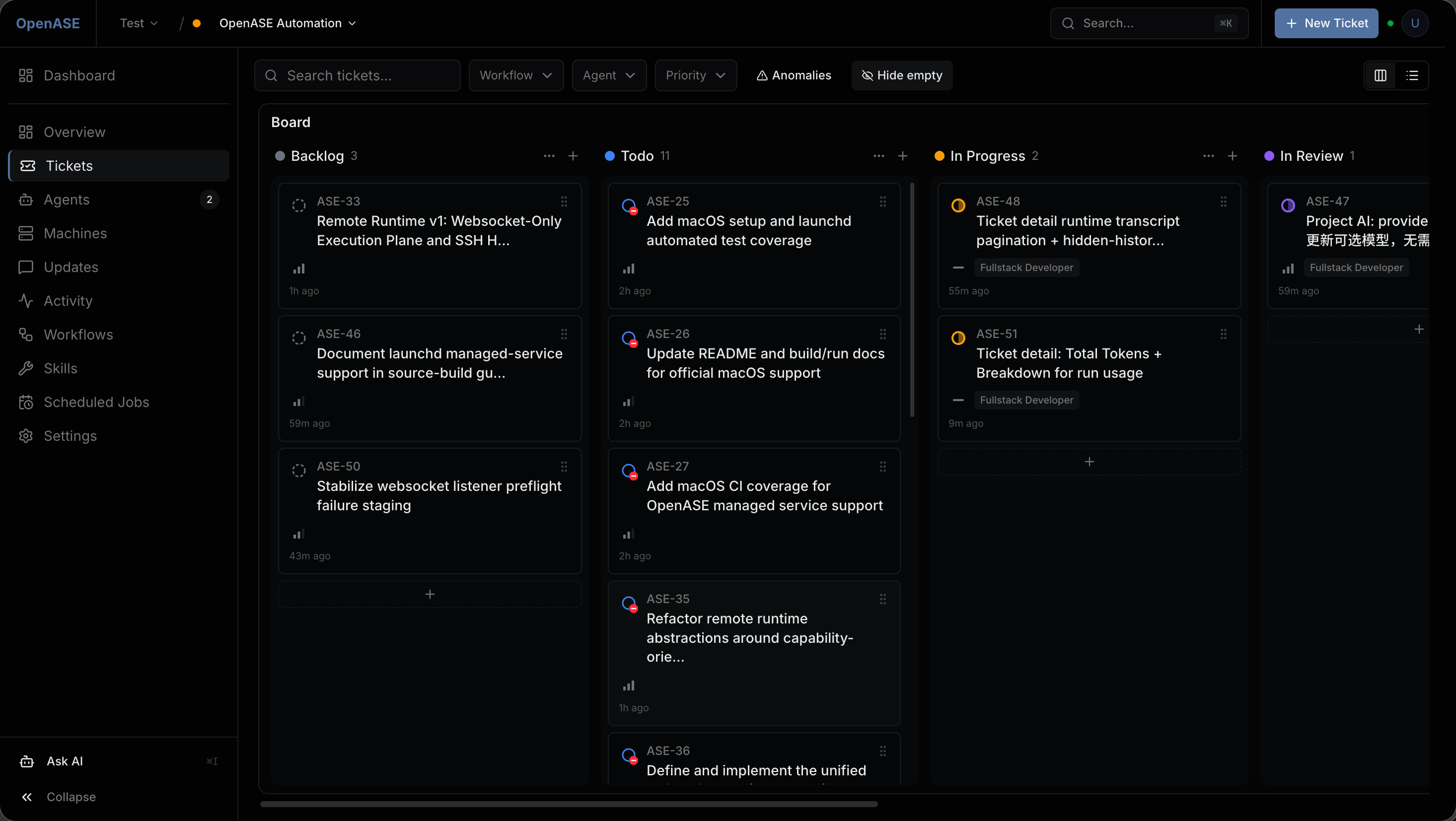Click ASE-33 backlog status icon
1456x821 pixels.
(298, 205)
